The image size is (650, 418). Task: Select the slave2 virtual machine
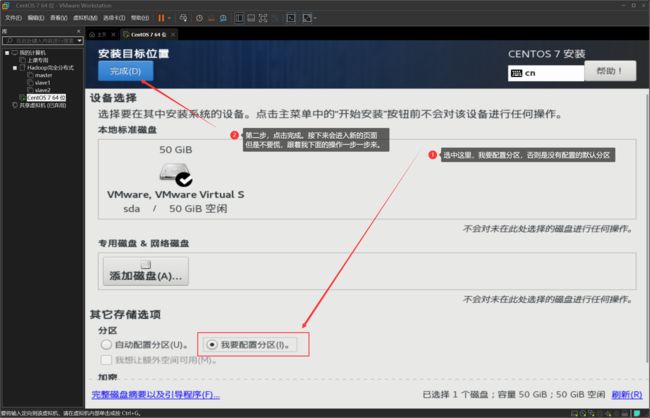pyautogui.click(x=43, y=90)
